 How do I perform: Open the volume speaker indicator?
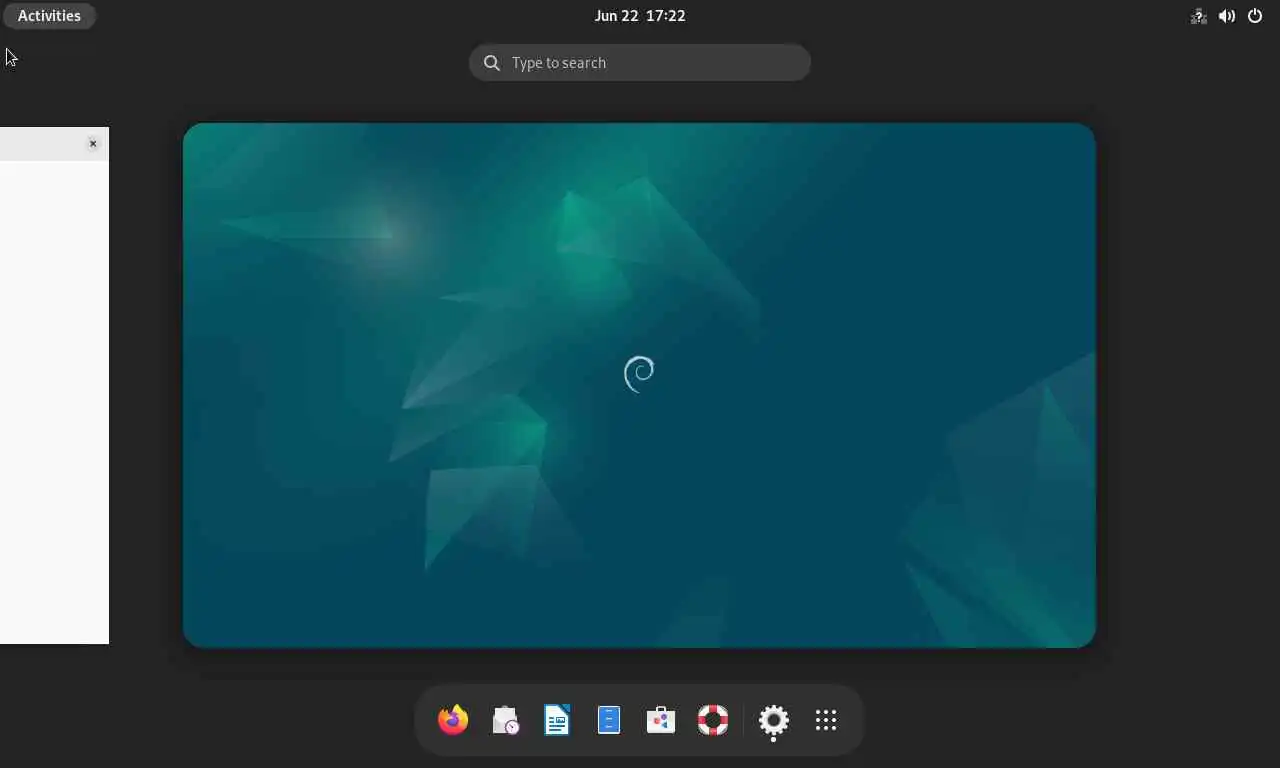[x=1227, y=16]
